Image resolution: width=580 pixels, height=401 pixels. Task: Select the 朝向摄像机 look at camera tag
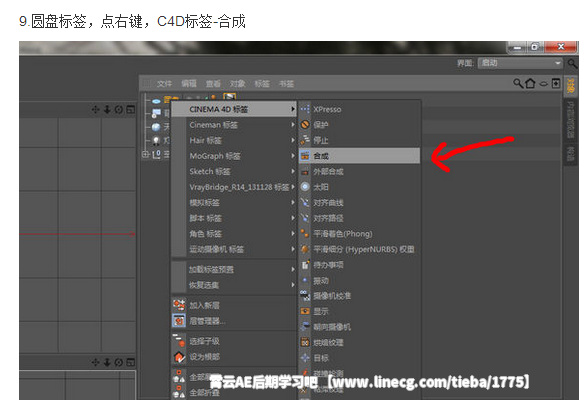coord(359,327)
